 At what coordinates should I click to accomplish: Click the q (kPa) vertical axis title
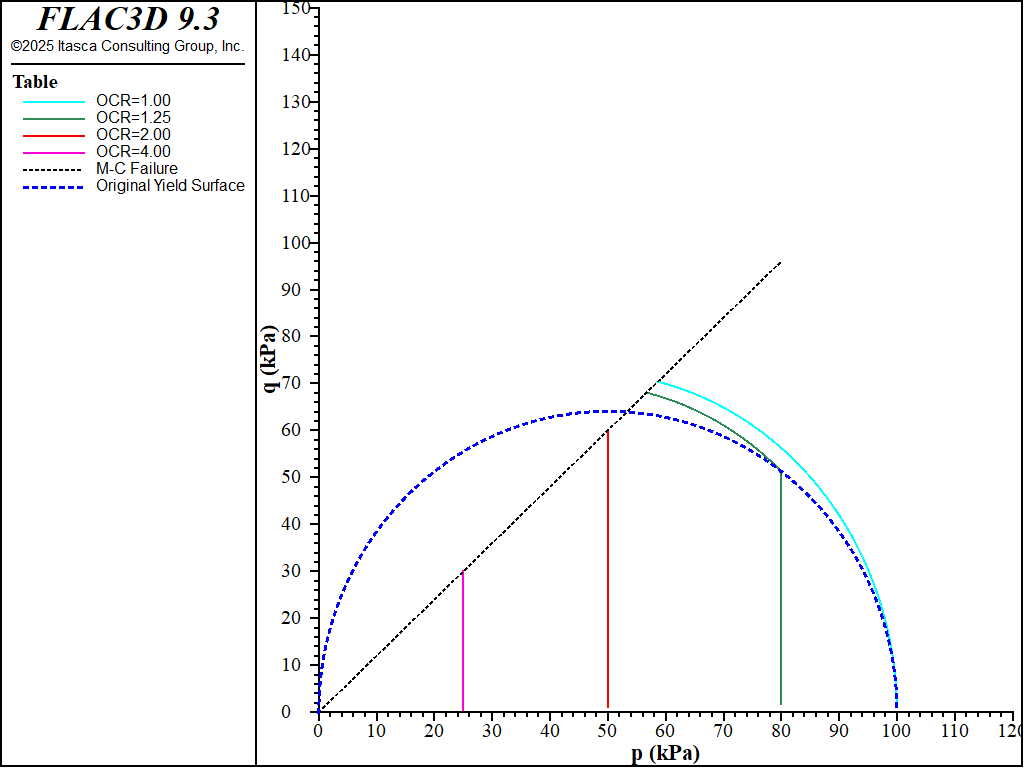point(270,358)
